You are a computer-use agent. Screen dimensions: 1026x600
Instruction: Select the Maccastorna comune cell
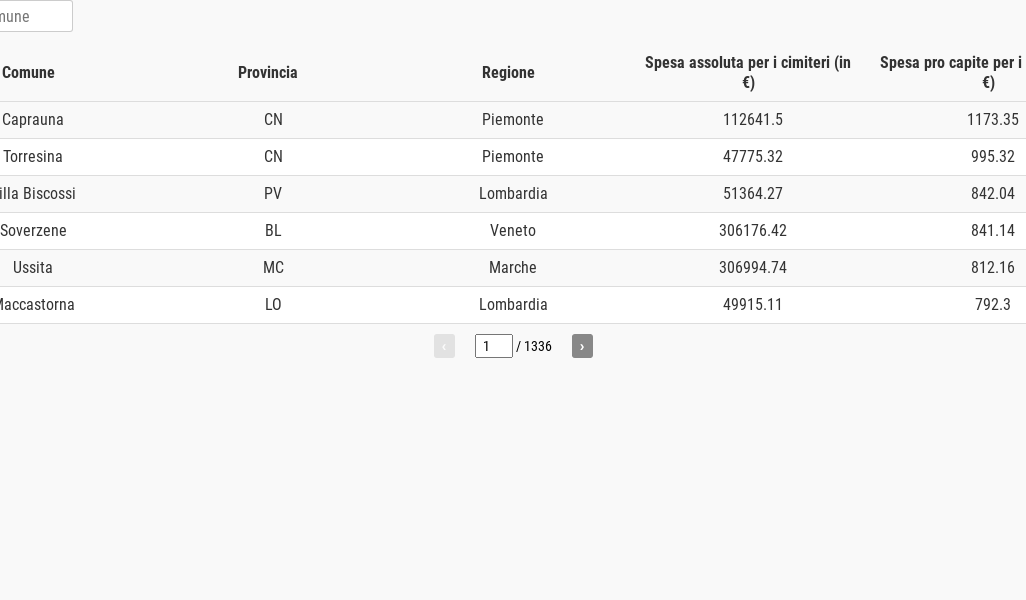point(37,304)
